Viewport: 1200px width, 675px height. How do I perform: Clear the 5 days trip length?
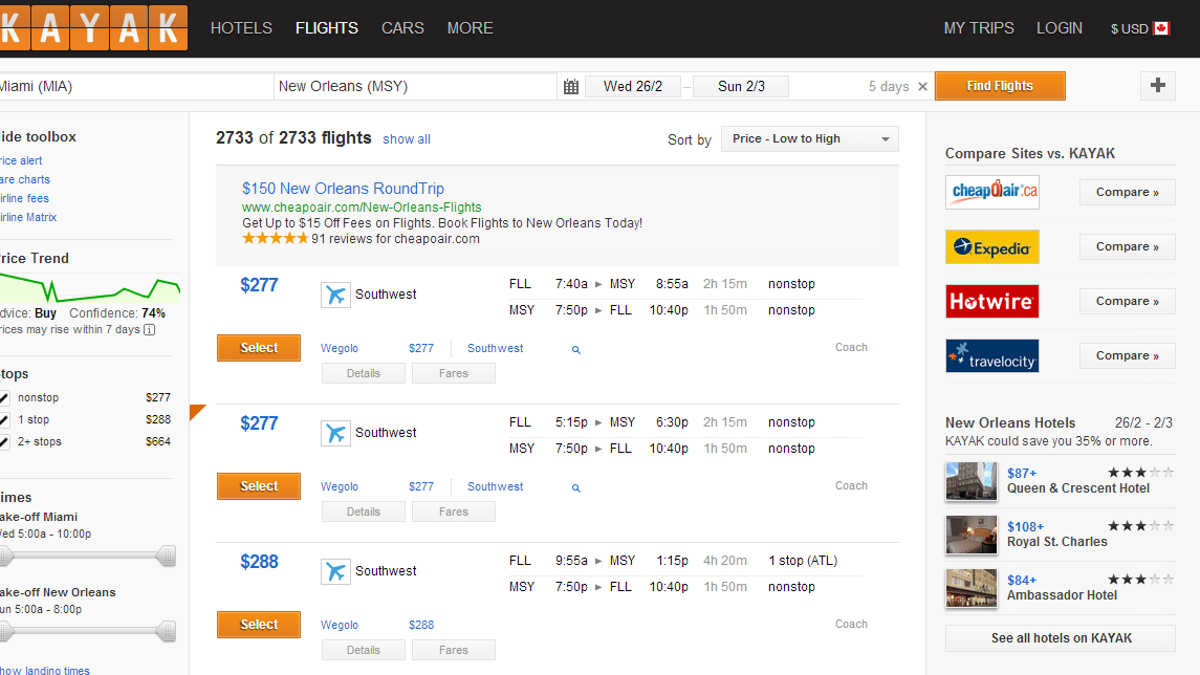coord(922,87)
